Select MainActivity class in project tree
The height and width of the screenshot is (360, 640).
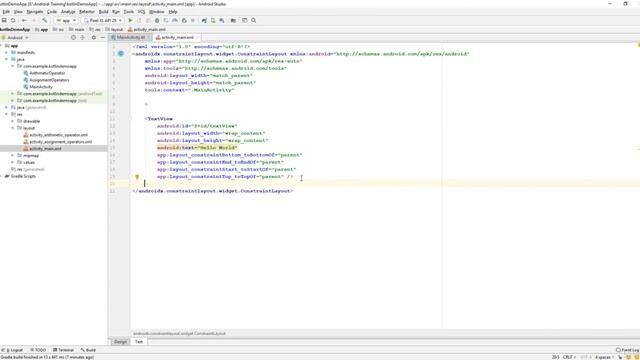tap(41, 87)
